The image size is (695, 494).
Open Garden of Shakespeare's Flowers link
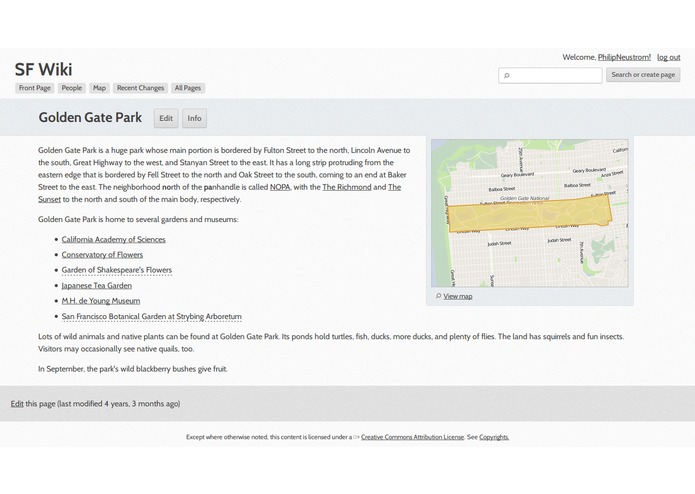click(x=117, y=270)
